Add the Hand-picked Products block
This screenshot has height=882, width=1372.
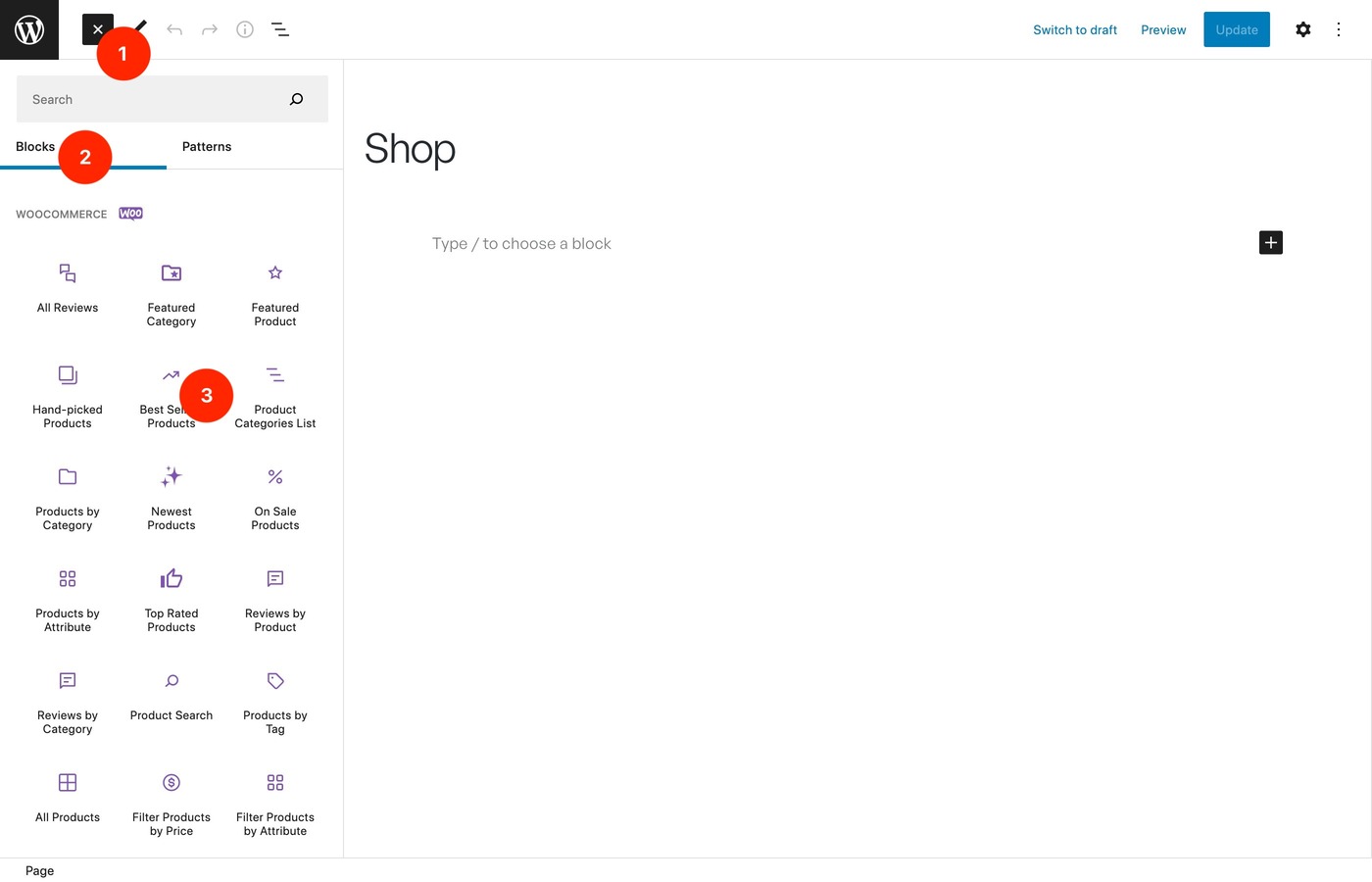[67, 396]
